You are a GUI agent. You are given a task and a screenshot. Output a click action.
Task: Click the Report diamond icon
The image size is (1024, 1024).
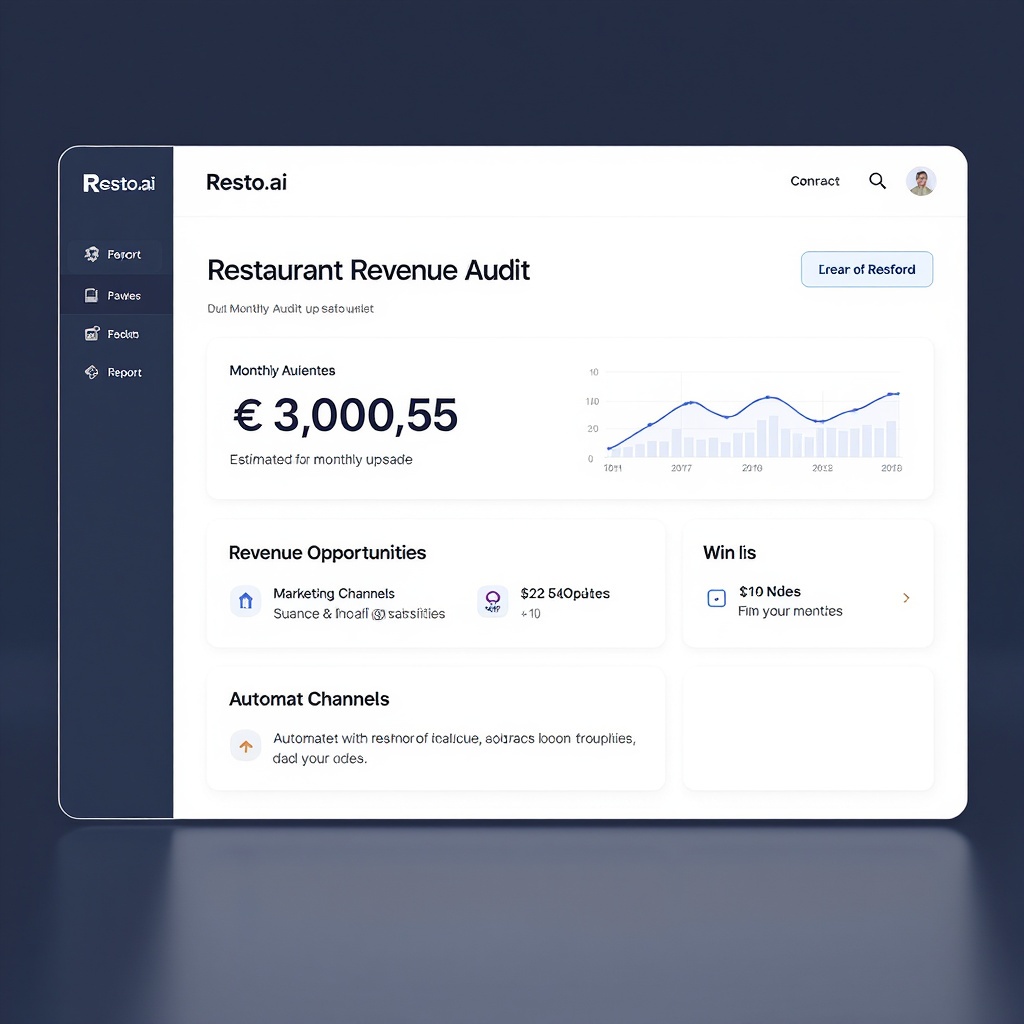[91, 372]
